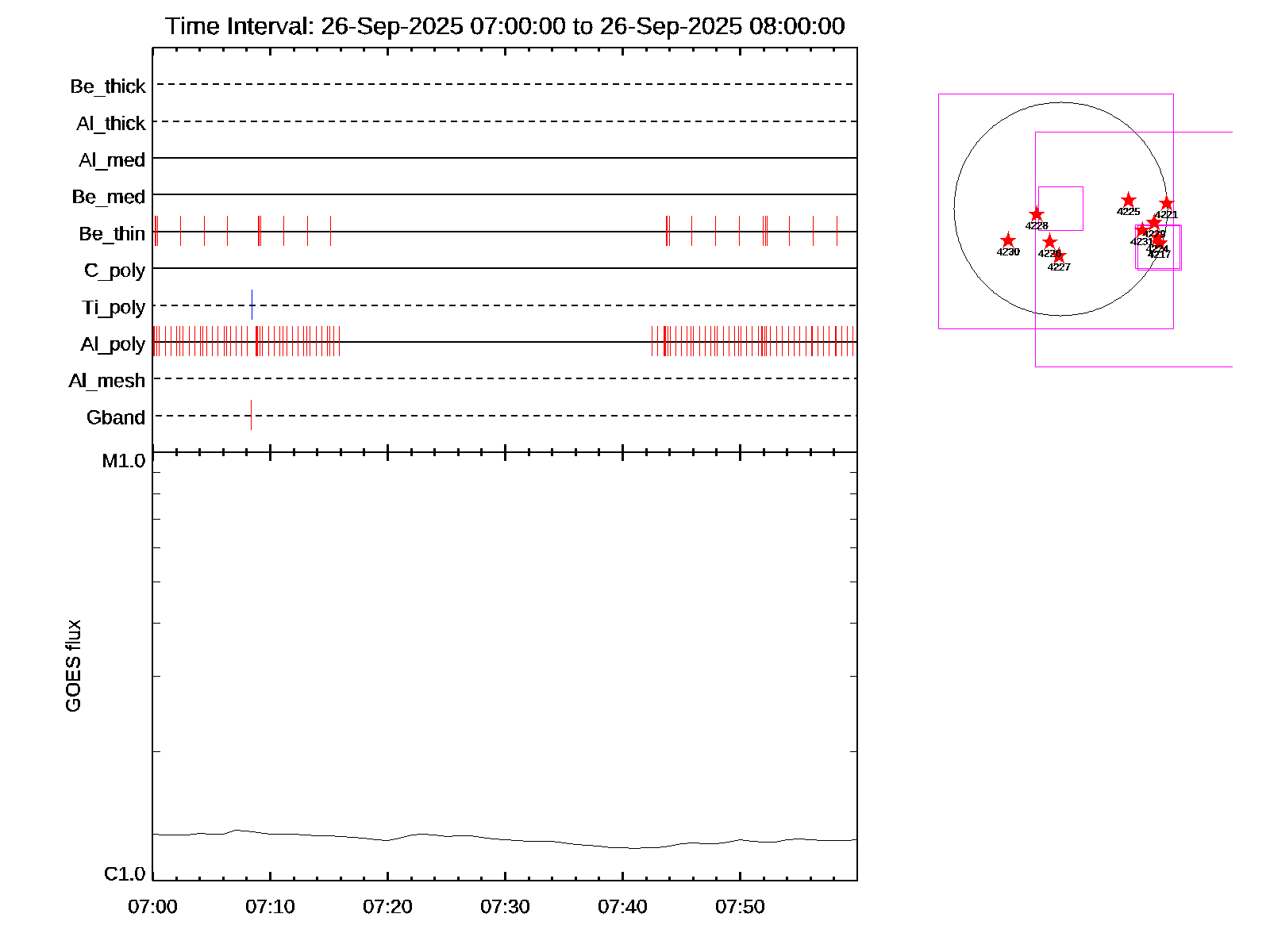Click the star marker labeled 4227

pyautogui.click(x=1059, y=256)
